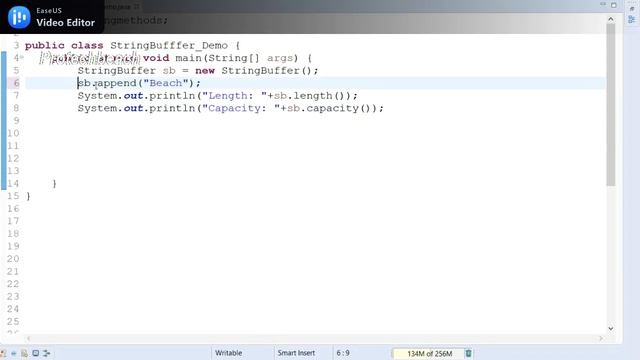Click the document icon in bottom-left status bar

pos(24,353)
